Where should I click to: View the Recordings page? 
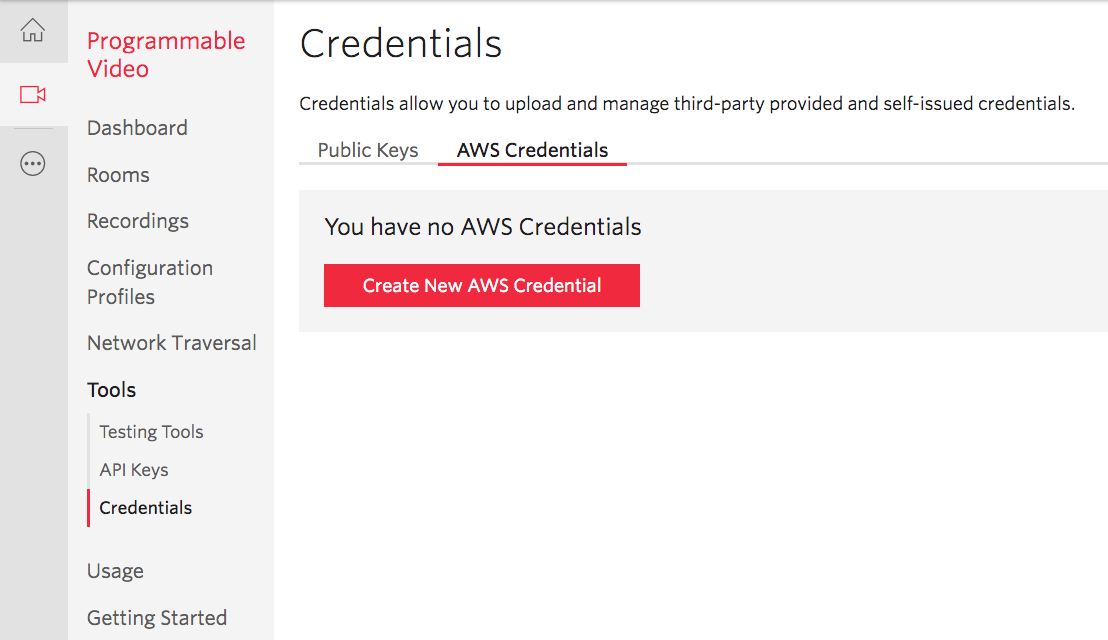click(x=138, y=221)
